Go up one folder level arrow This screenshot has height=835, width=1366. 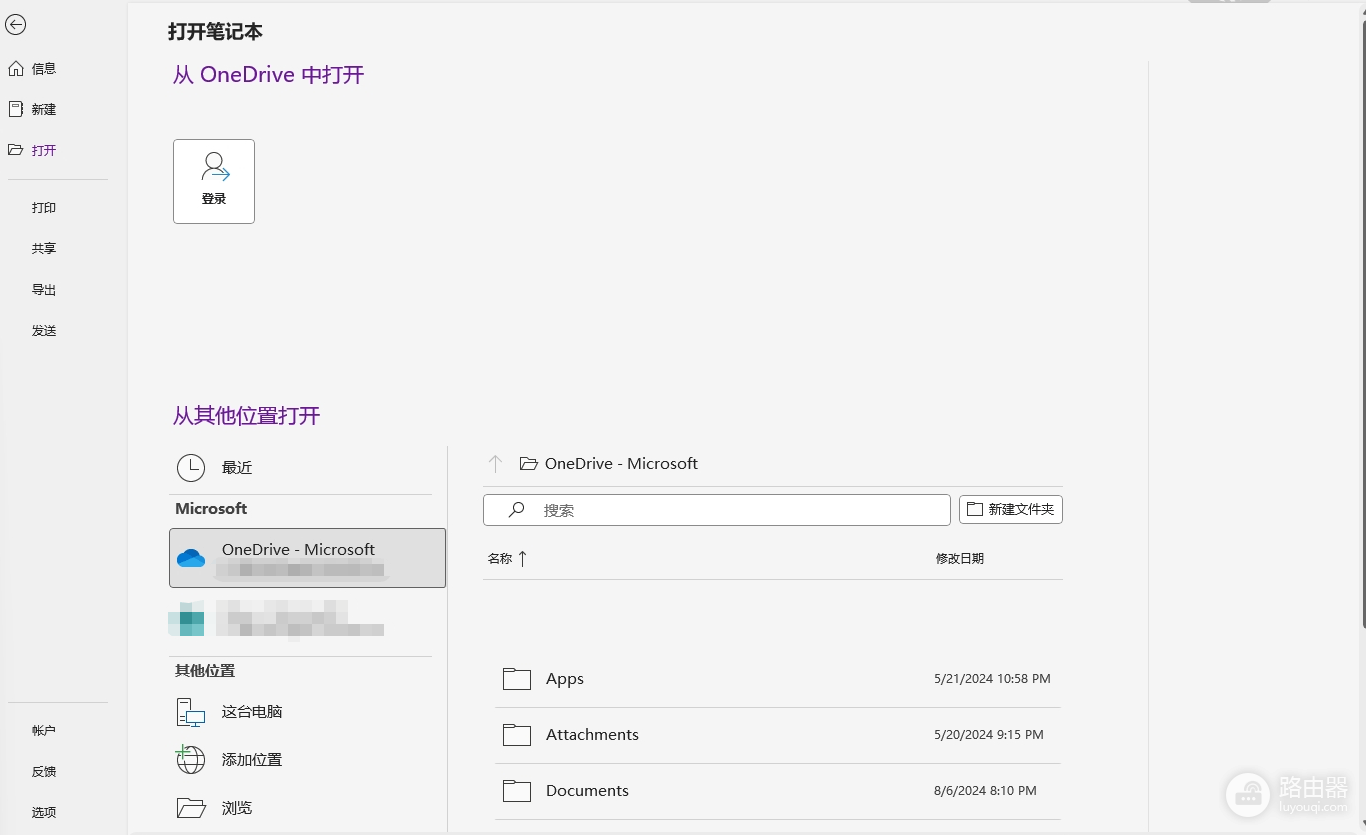pos(495,464)
